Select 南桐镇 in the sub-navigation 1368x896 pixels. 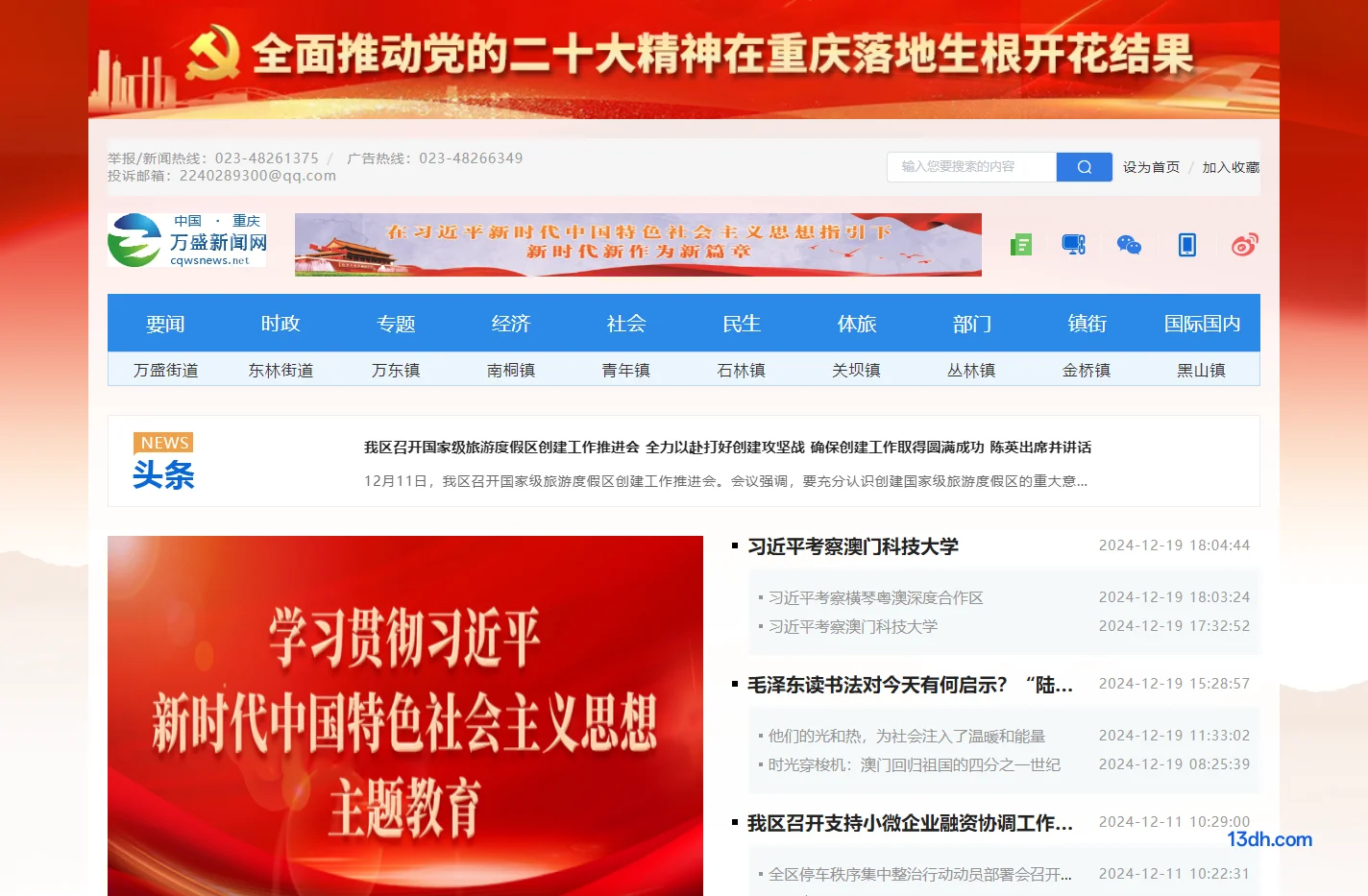point(511,370)
